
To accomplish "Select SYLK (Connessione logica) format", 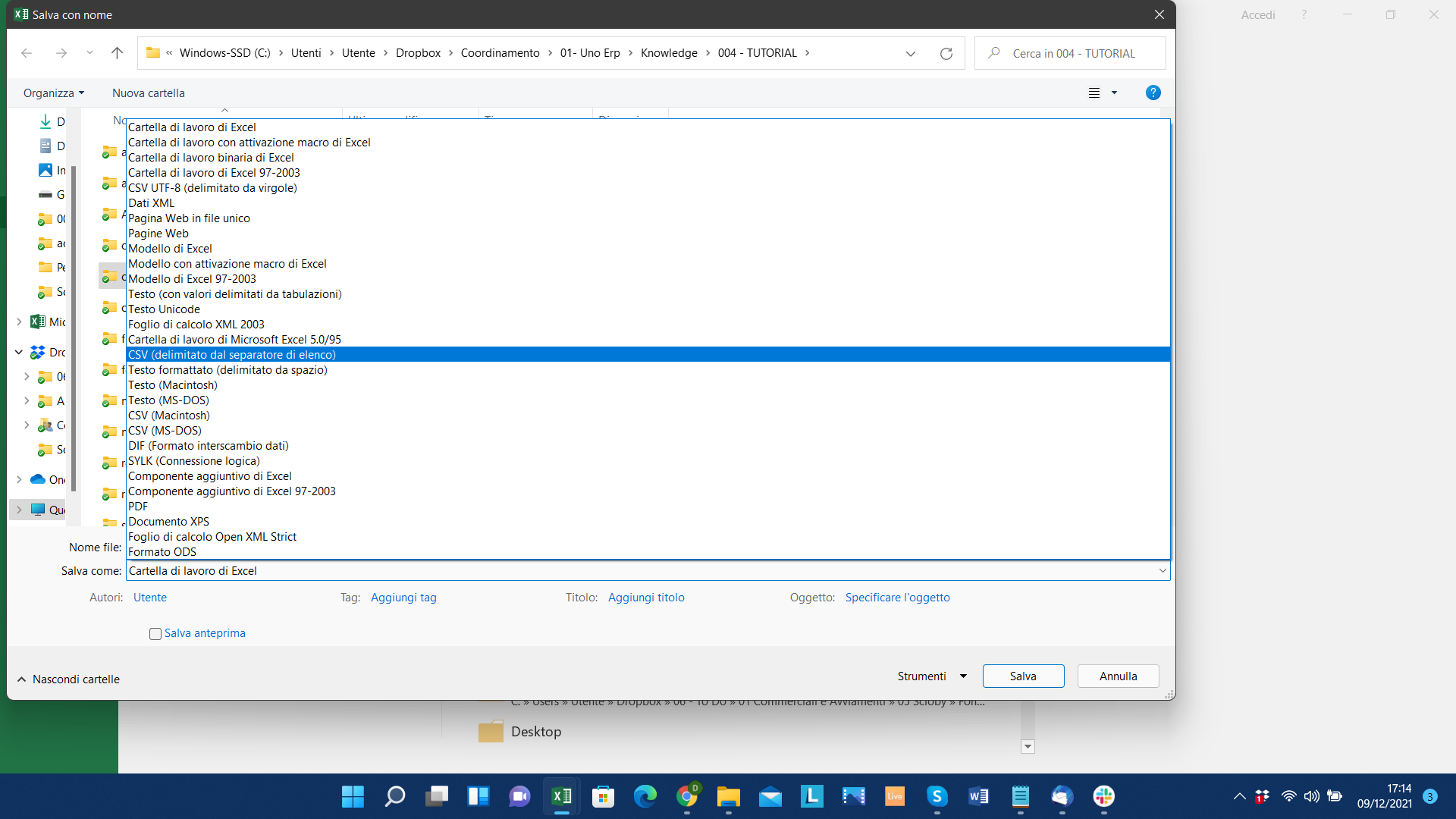I will tap(648, 461).
